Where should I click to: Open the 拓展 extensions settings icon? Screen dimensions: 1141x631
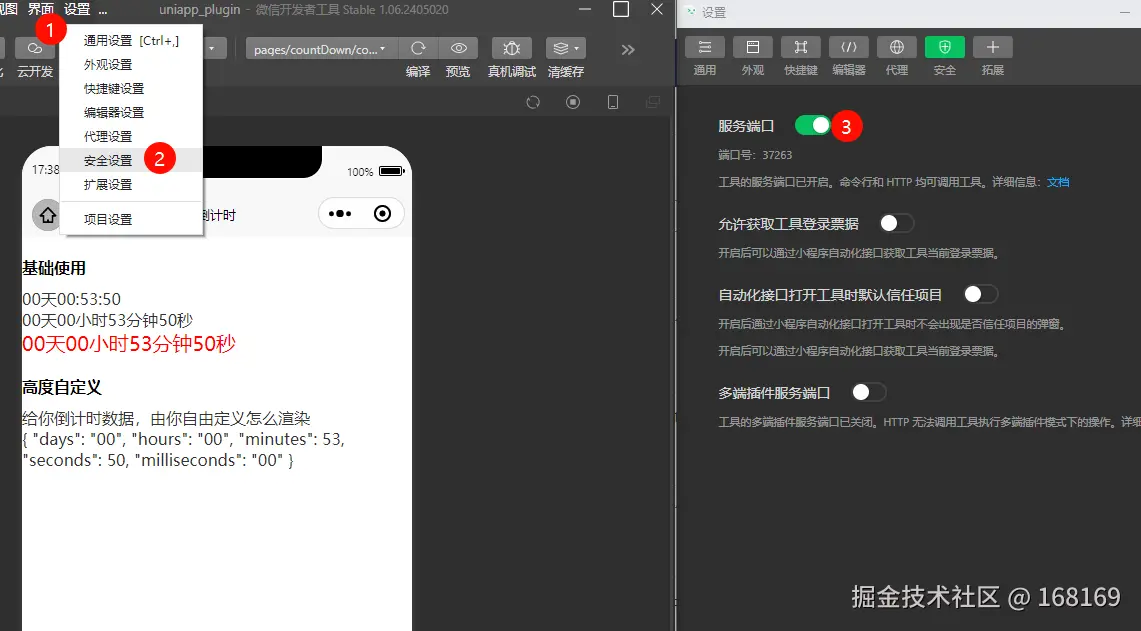(992, 46)
